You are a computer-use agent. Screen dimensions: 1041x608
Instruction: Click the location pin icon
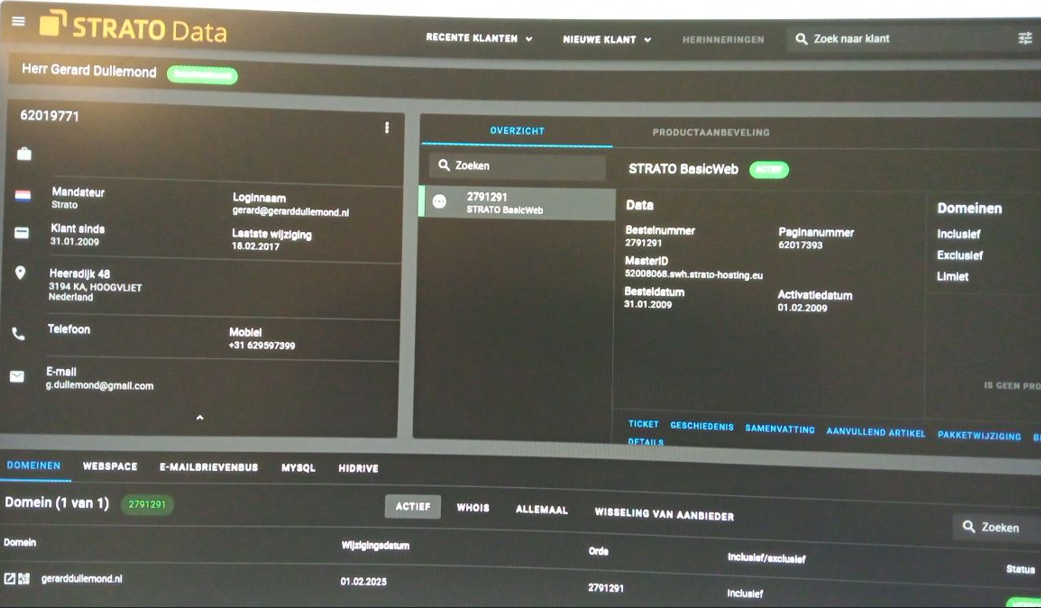tap(20, 273)
